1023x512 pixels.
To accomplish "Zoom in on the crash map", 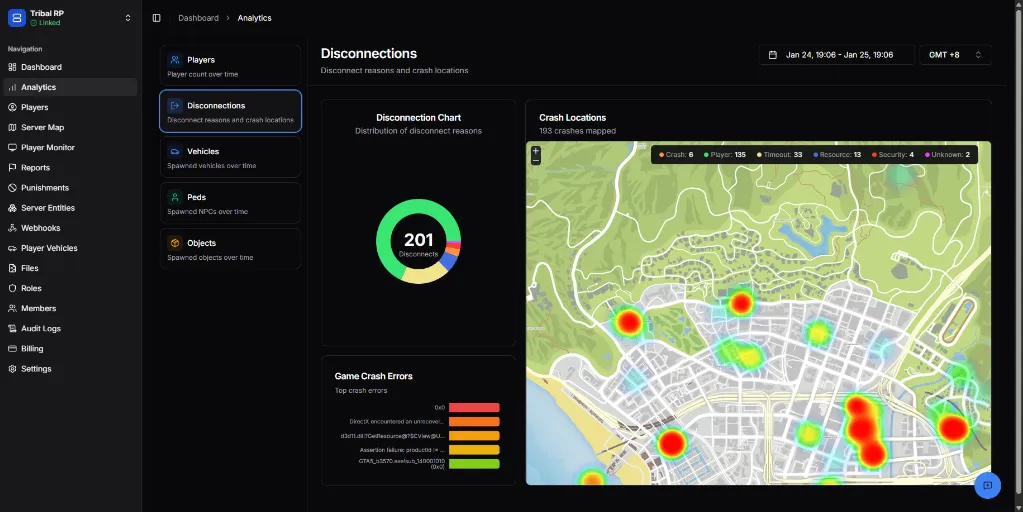I will click(x=536, y=151).
